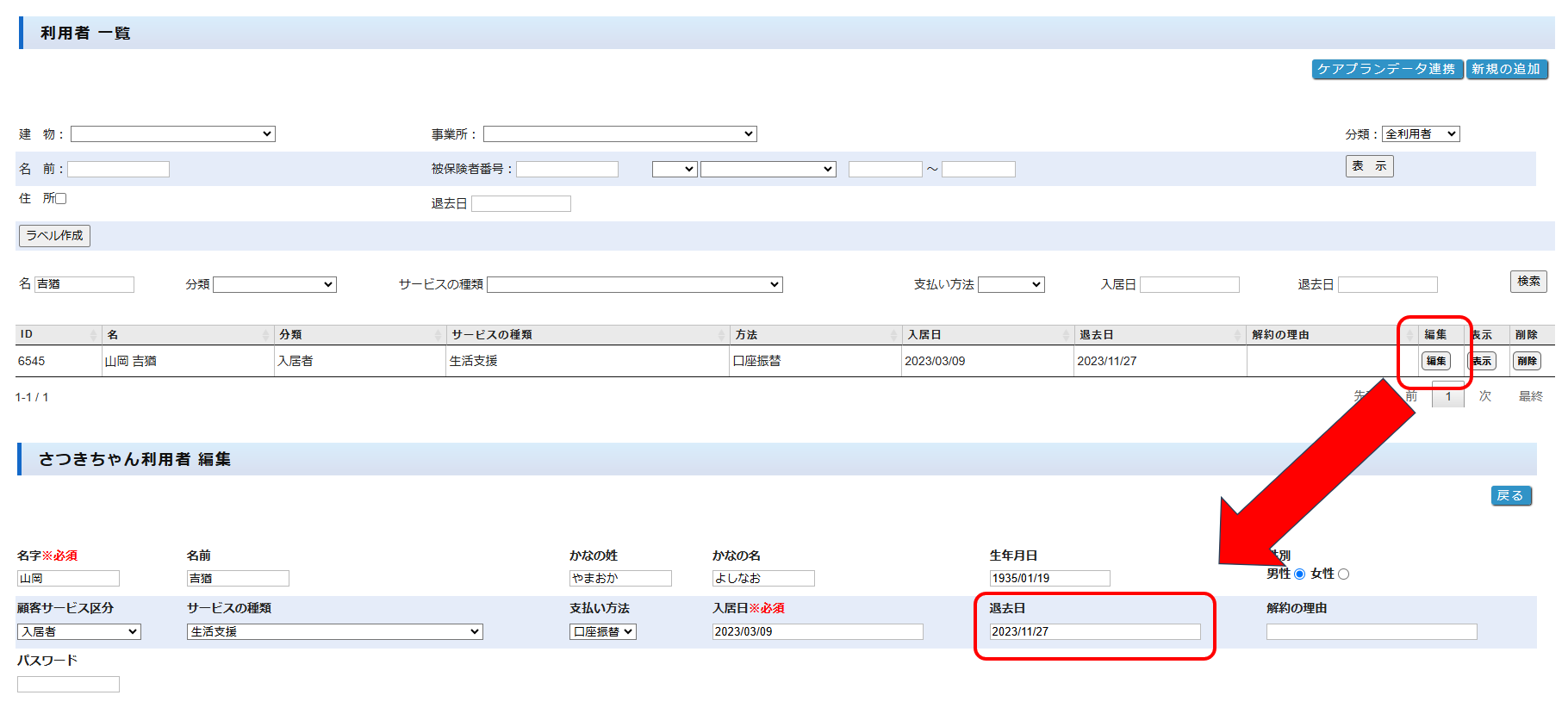Screen dimensions: 1568x714
Task: Click the 新規の追加 button
Action: 1506,69
